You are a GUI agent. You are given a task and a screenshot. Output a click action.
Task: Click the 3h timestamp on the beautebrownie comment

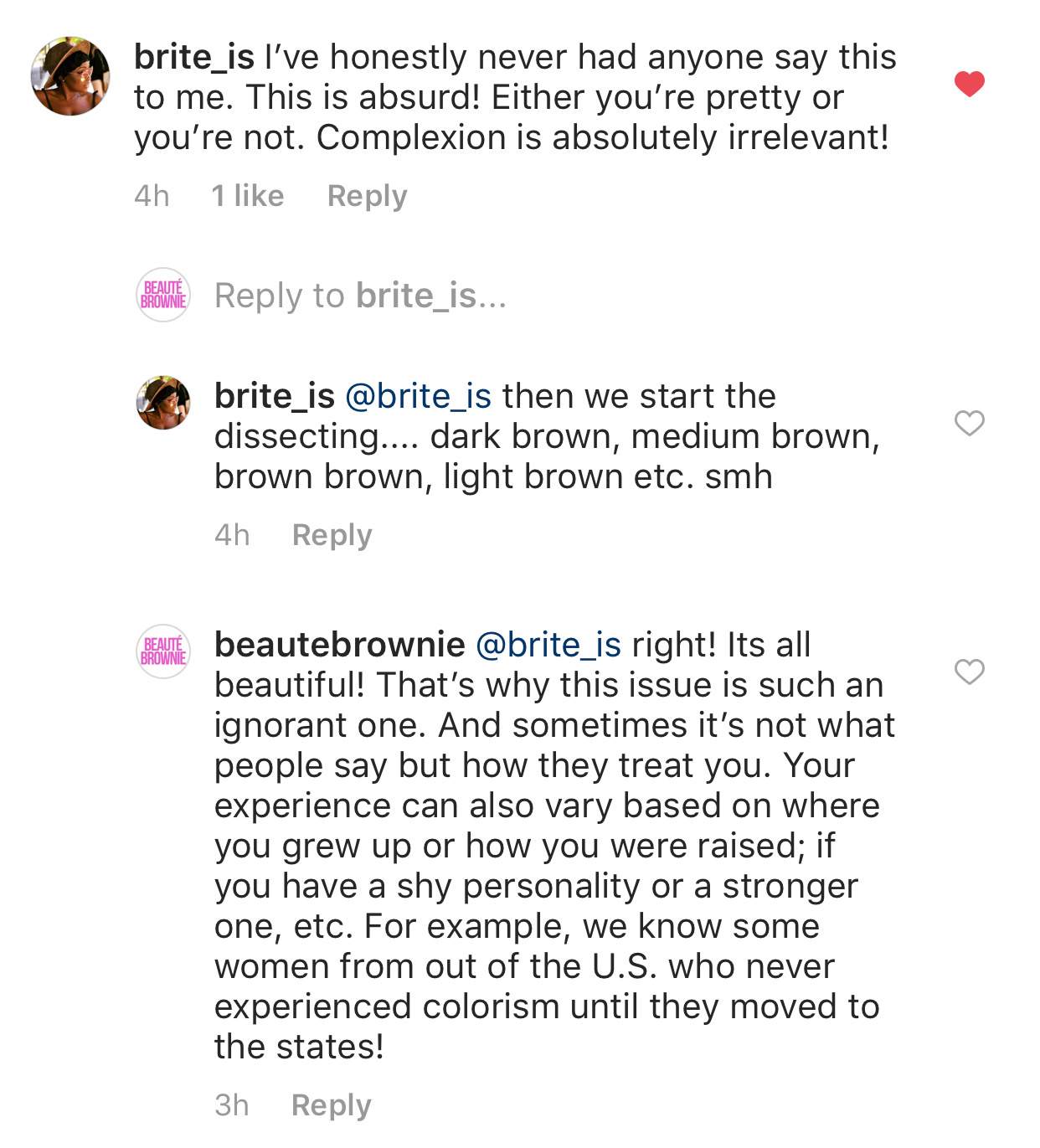coord(231,1105)
